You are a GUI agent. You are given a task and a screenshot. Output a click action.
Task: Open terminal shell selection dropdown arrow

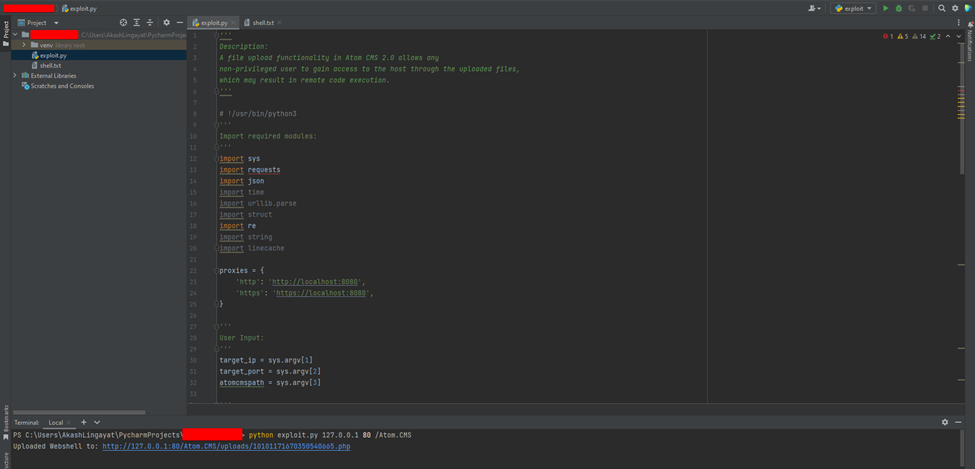(x=97, y=422)
